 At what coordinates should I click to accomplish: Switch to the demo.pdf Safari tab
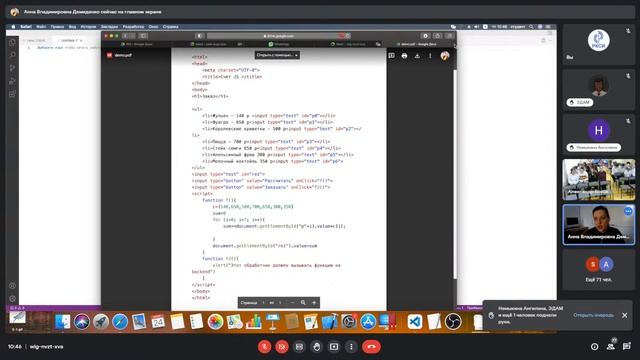tap(418, 44)
